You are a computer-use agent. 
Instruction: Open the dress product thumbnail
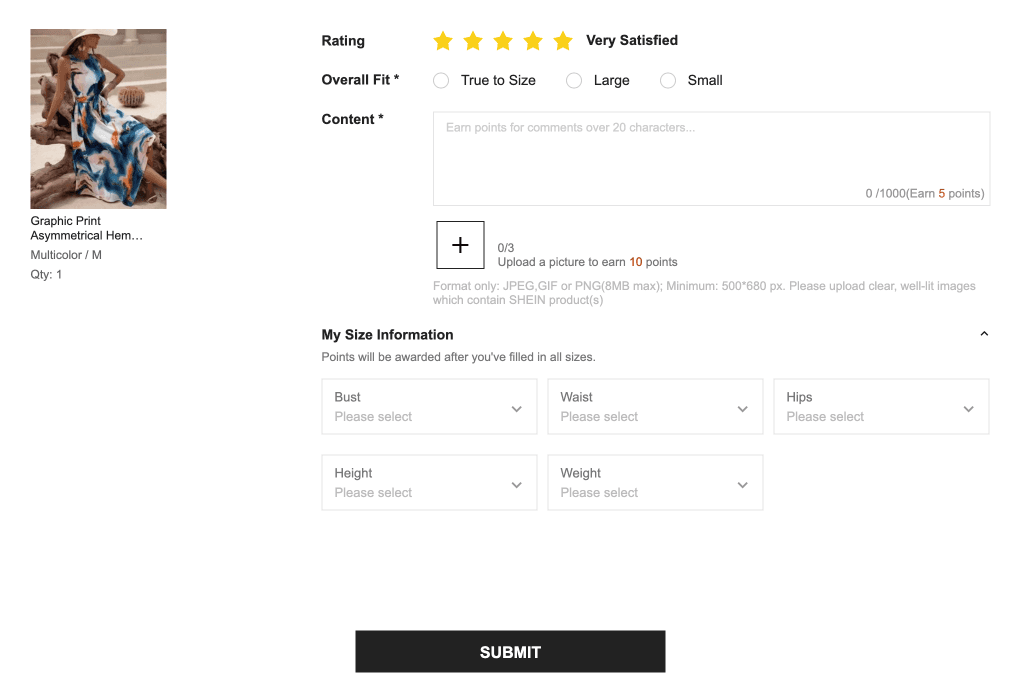point(98,118)
